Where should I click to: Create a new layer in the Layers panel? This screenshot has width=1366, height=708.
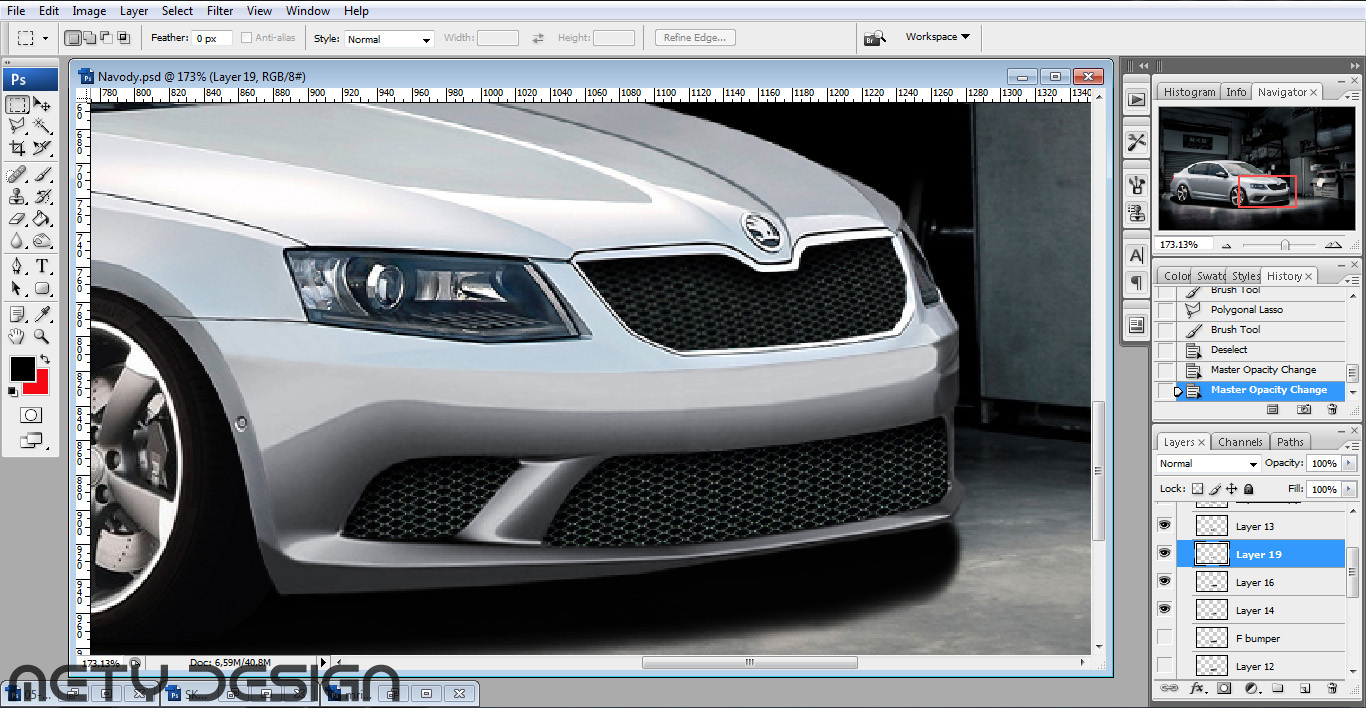click(1305, 688)
